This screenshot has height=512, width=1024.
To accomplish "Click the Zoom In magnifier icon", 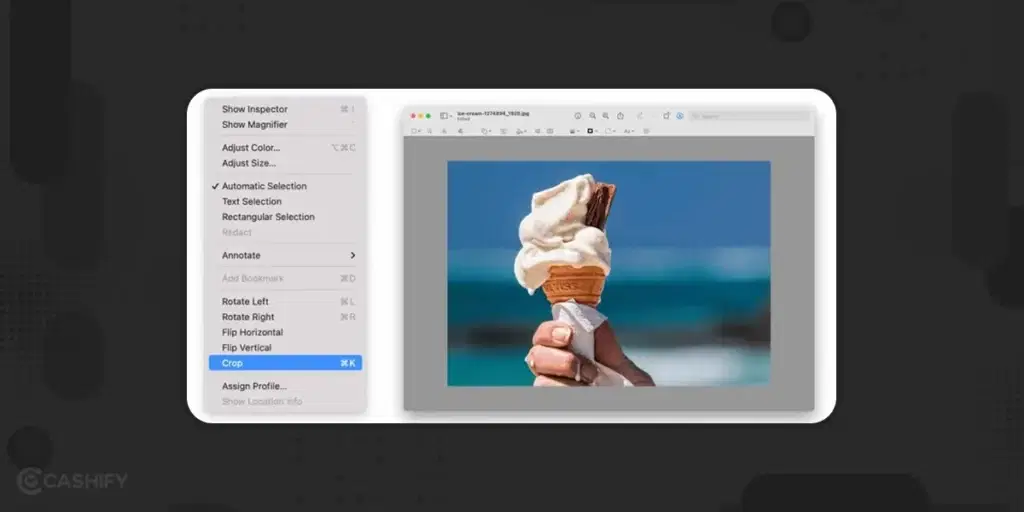I will pyautogui.click(x=605, y=116).
